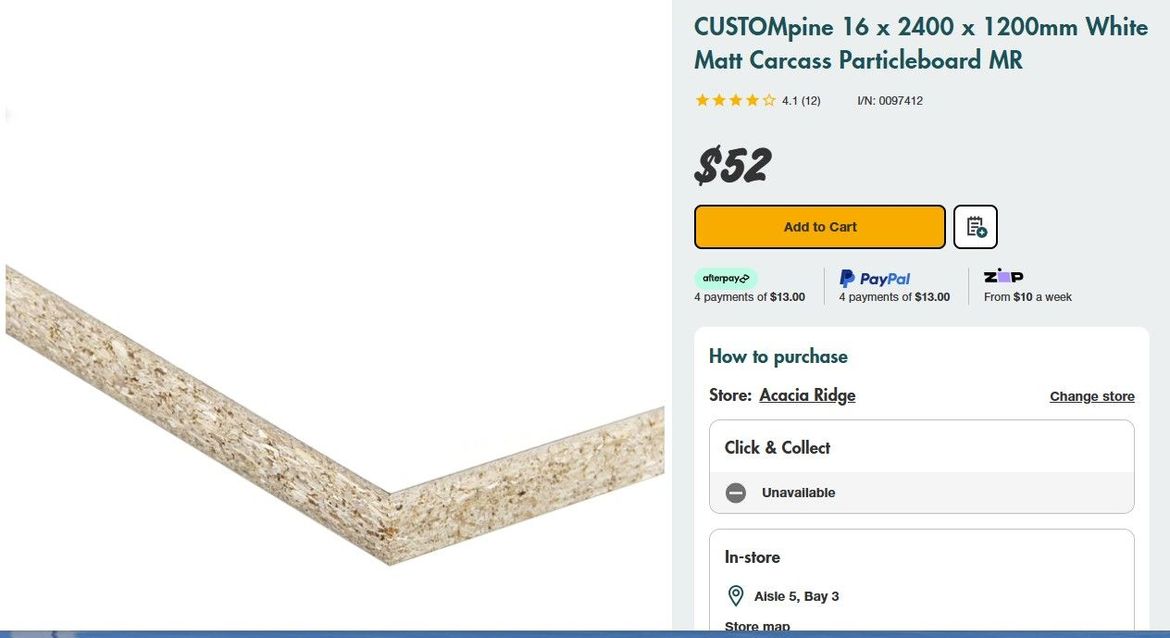
Task: Click the Zip payment logo
Action: pyautogui.click(x=1003, y=276)
